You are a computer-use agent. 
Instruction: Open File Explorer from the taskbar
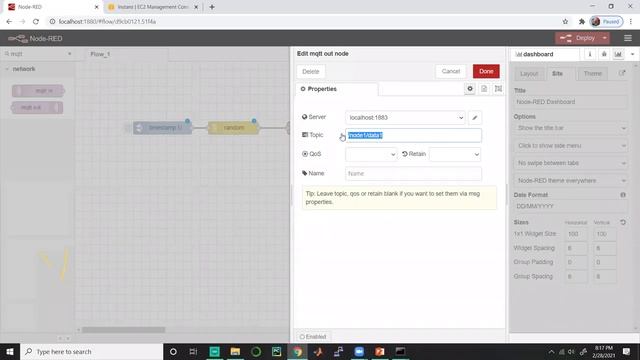point(235,351)
